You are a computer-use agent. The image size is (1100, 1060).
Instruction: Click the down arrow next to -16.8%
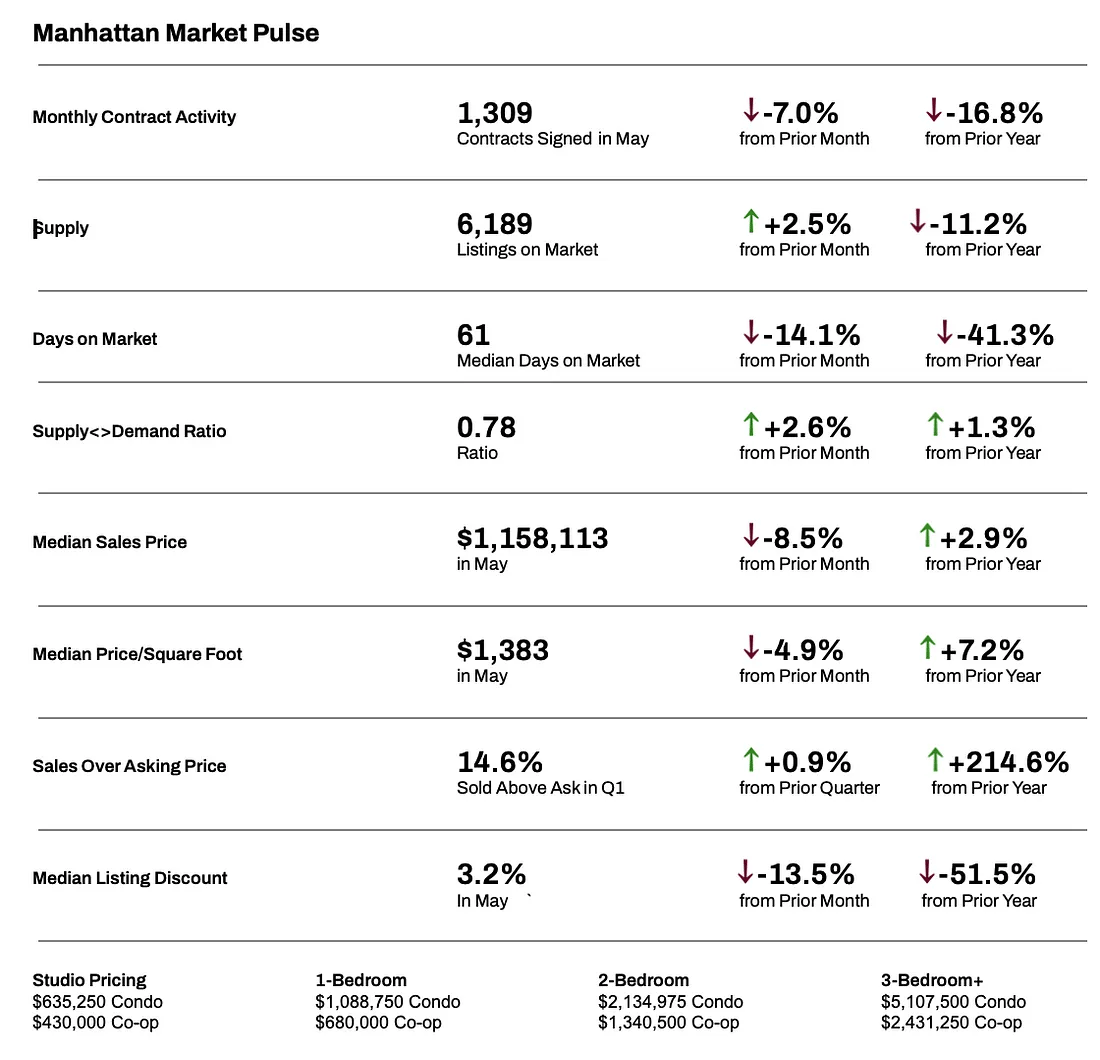point(934,110)
